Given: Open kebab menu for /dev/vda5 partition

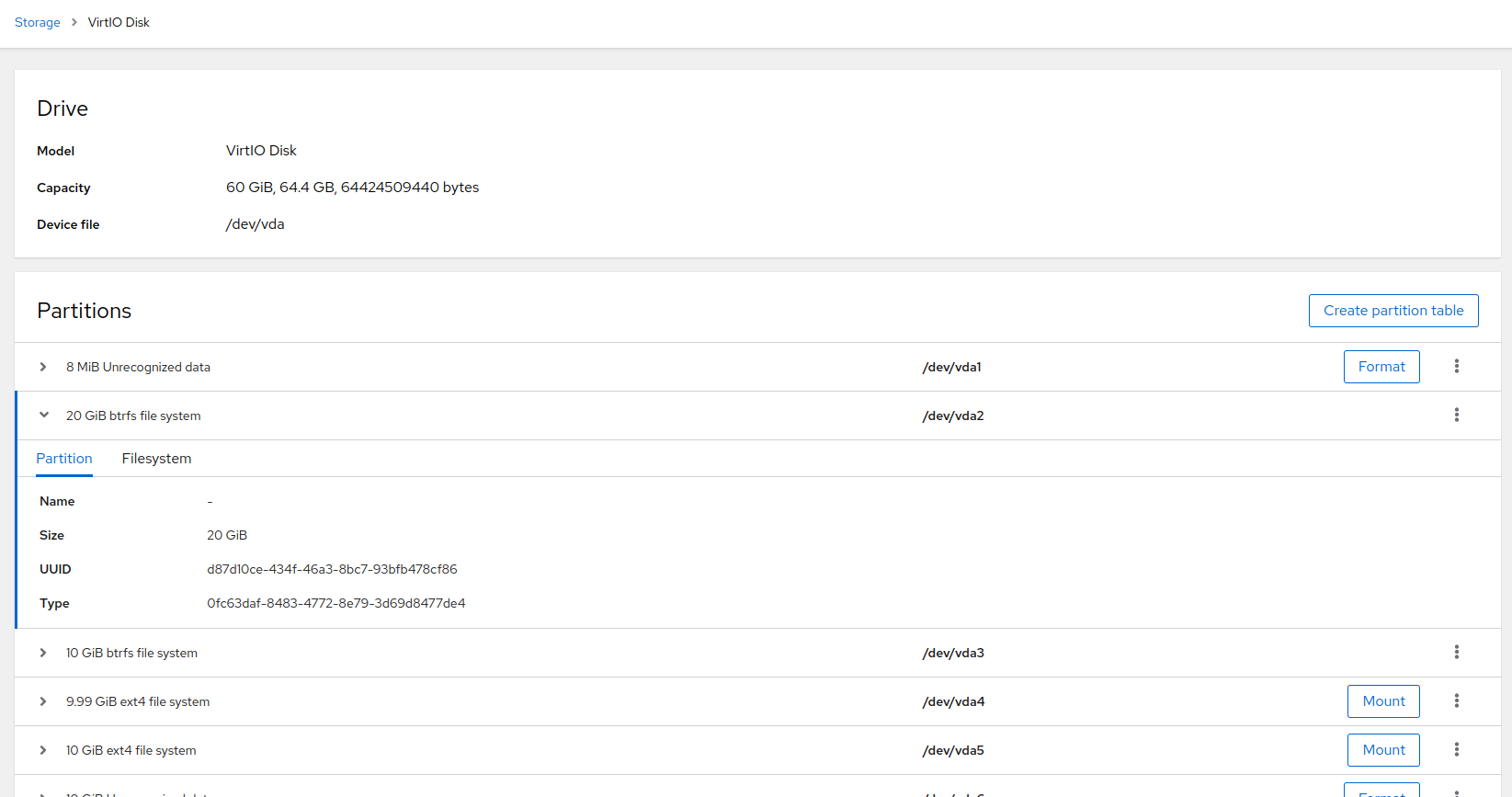Looking at the screenshot, I should coord(1456,750).
